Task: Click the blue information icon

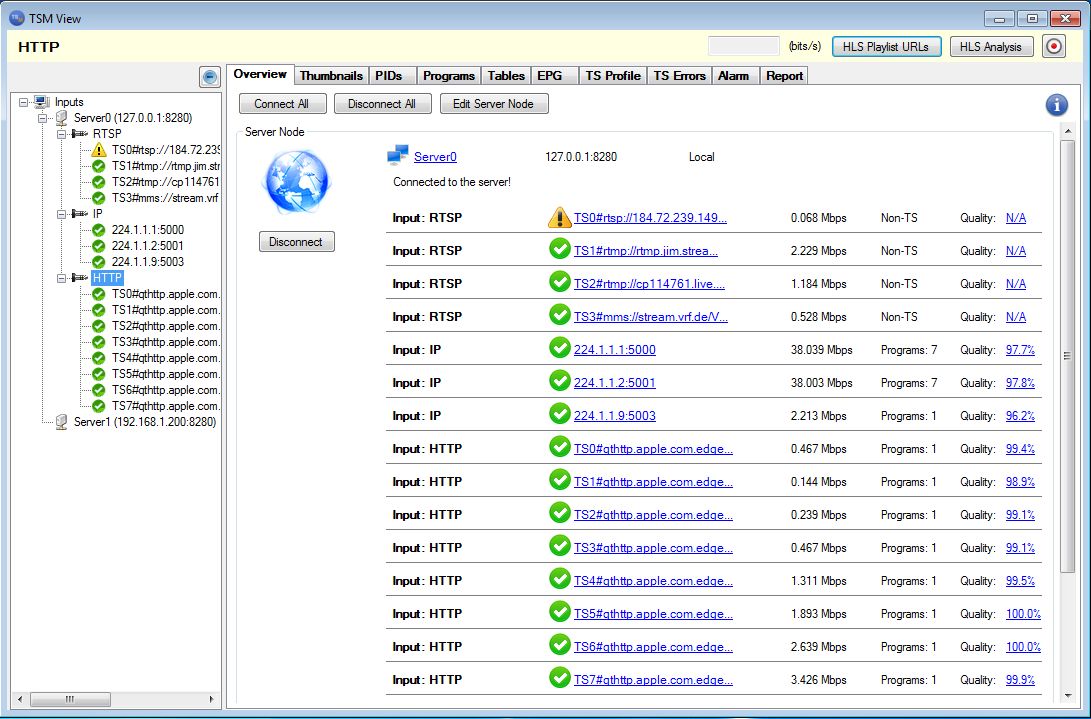Action: [1056, 105]
